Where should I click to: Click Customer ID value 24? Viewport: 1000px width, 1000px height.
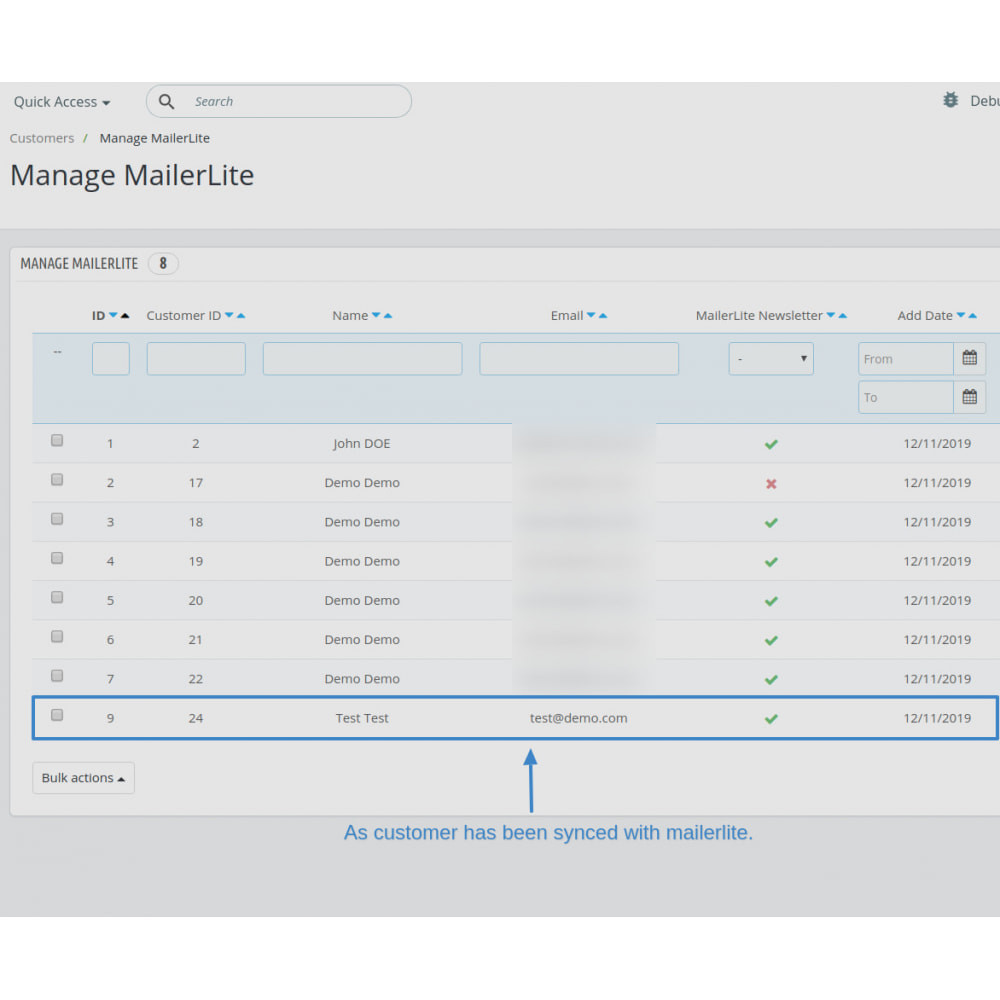click(x=196, y=718)
